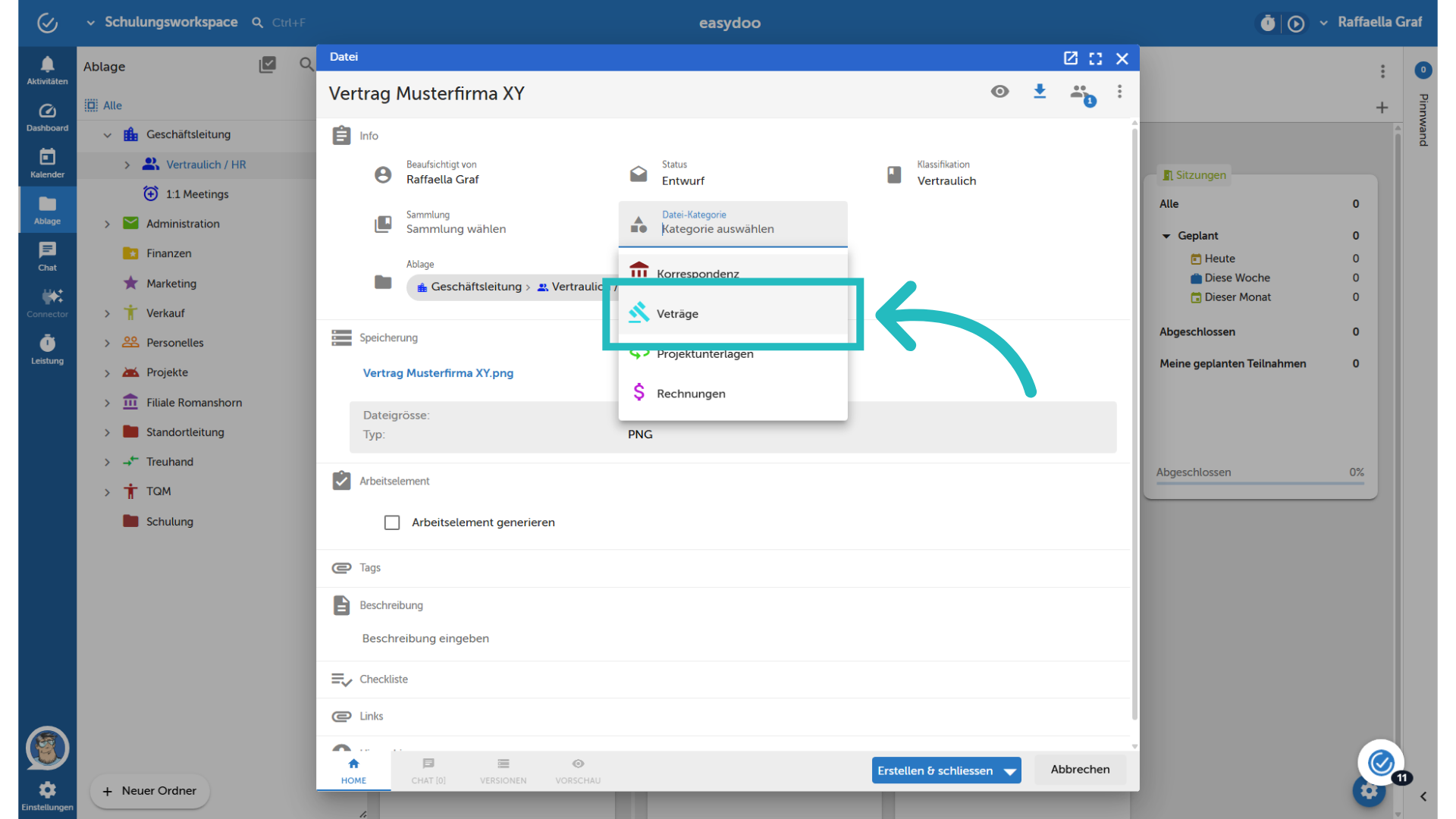
Task: Download the file via download icon
Action: (x=1040, y=92)
